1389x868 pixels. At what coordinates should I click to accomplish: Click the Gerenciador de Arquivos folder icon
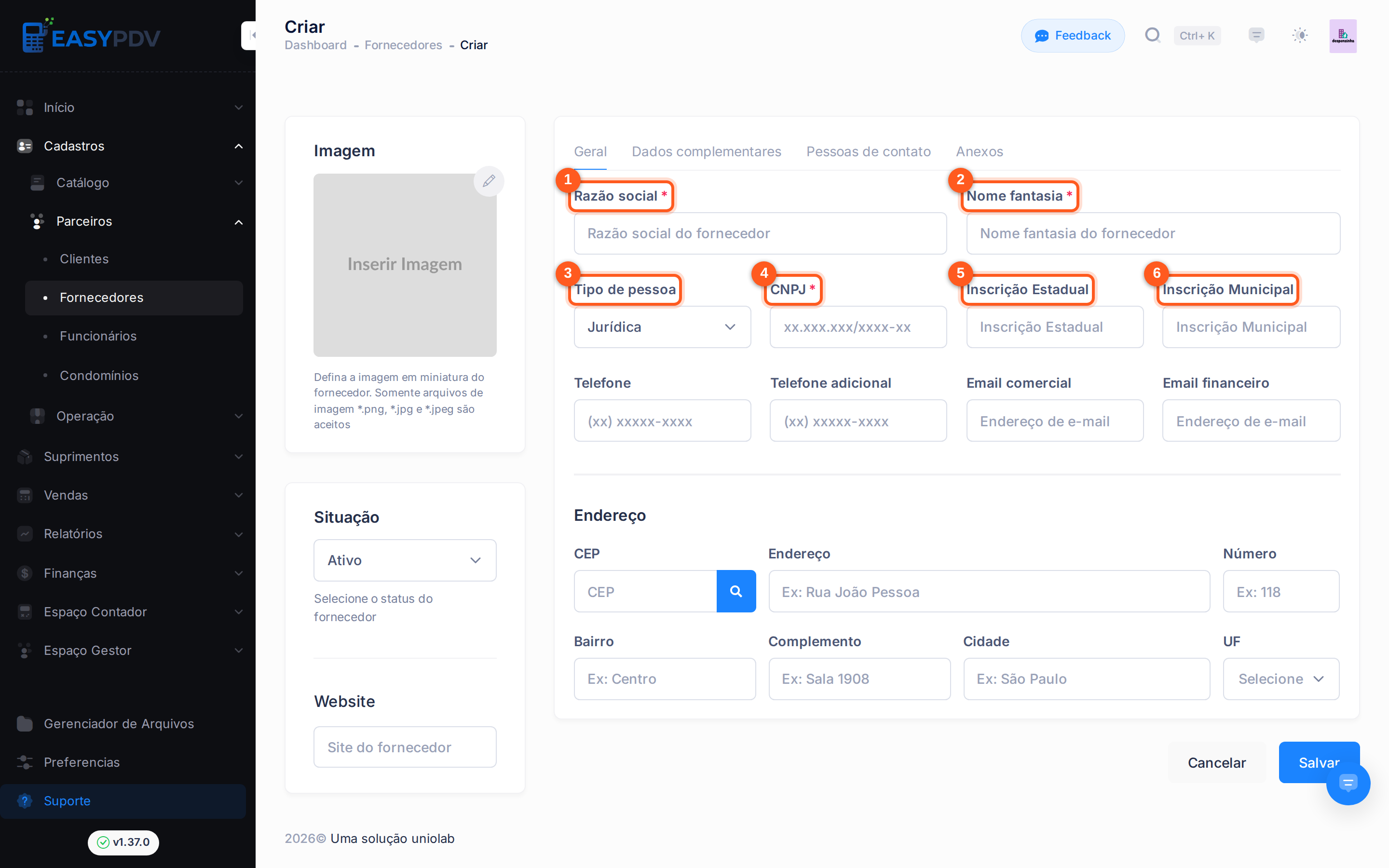click(x=25, y=723)
